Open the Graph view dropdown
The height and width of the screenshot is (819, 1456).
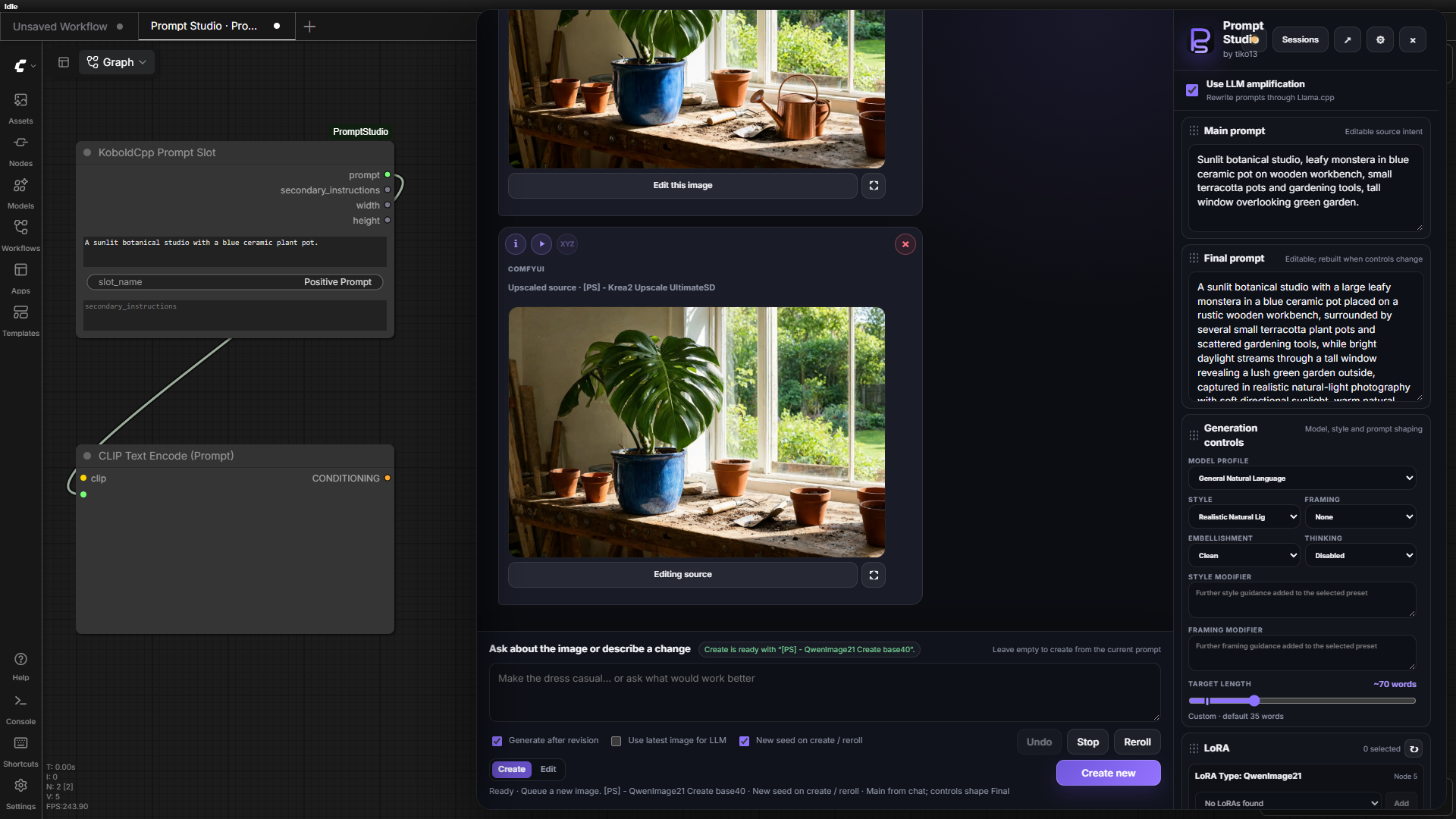pyautogui.click(x=117, y=62)
